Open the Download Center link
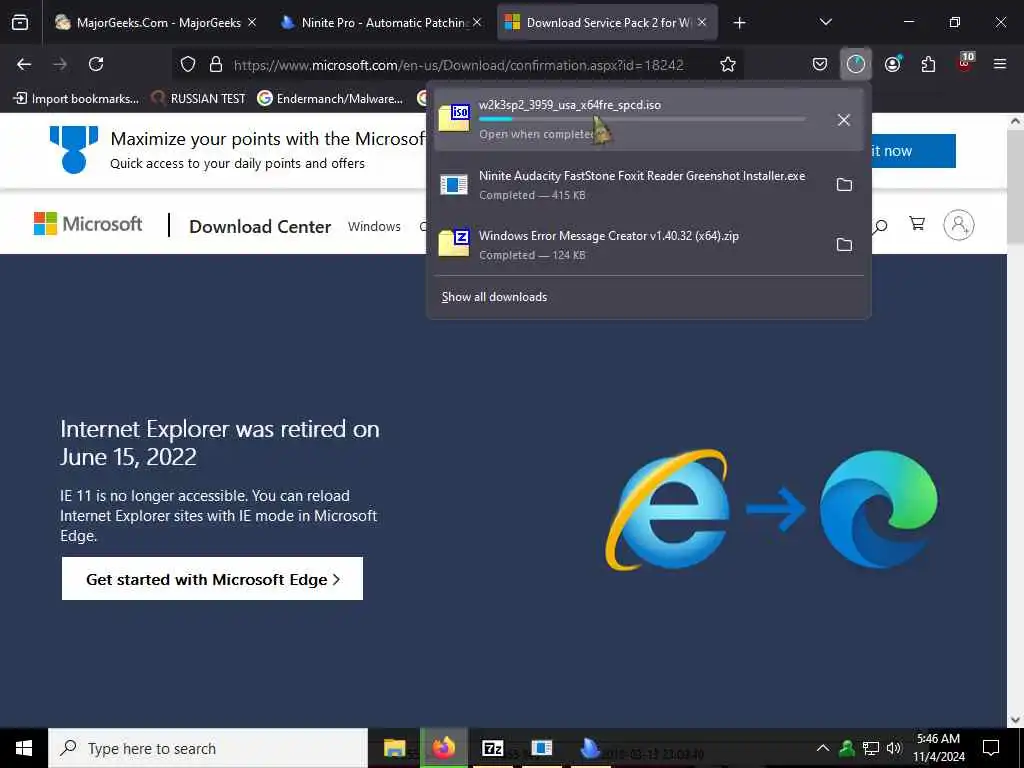1024x768 pixels. [x=260, y=226]
